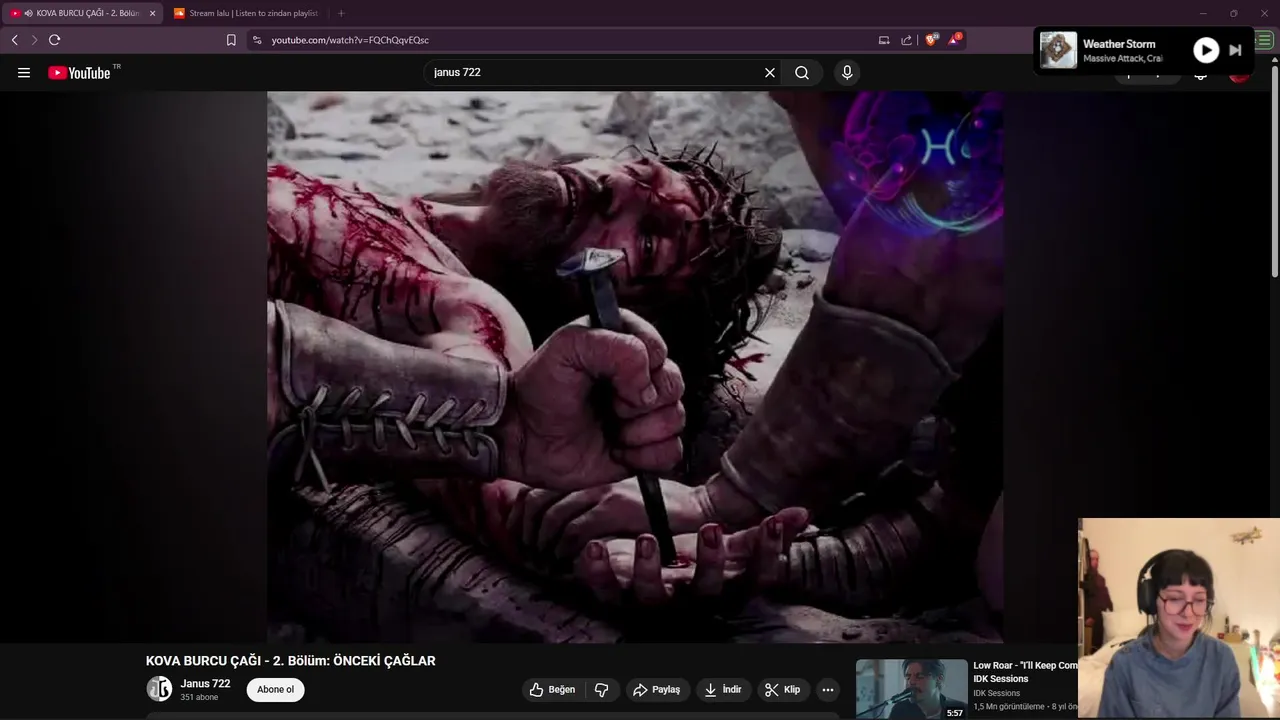
Task: Click the video title KOVA BURCU ÇAĞI
Action: [291, 661]
